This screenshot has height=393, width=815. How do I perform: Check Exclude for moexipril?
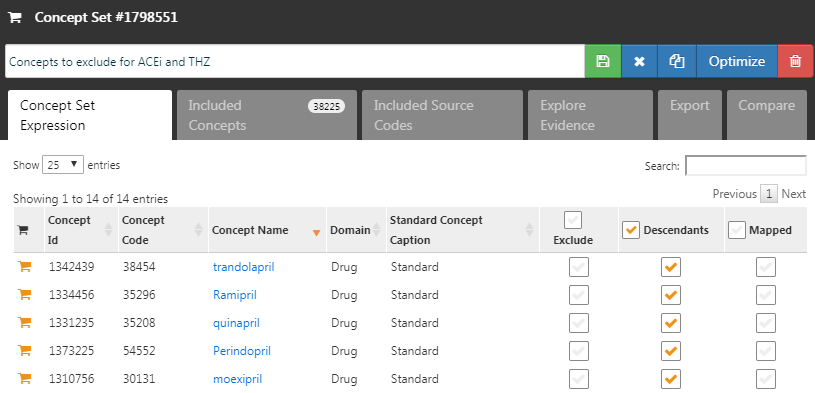click(x=579, y=379)
